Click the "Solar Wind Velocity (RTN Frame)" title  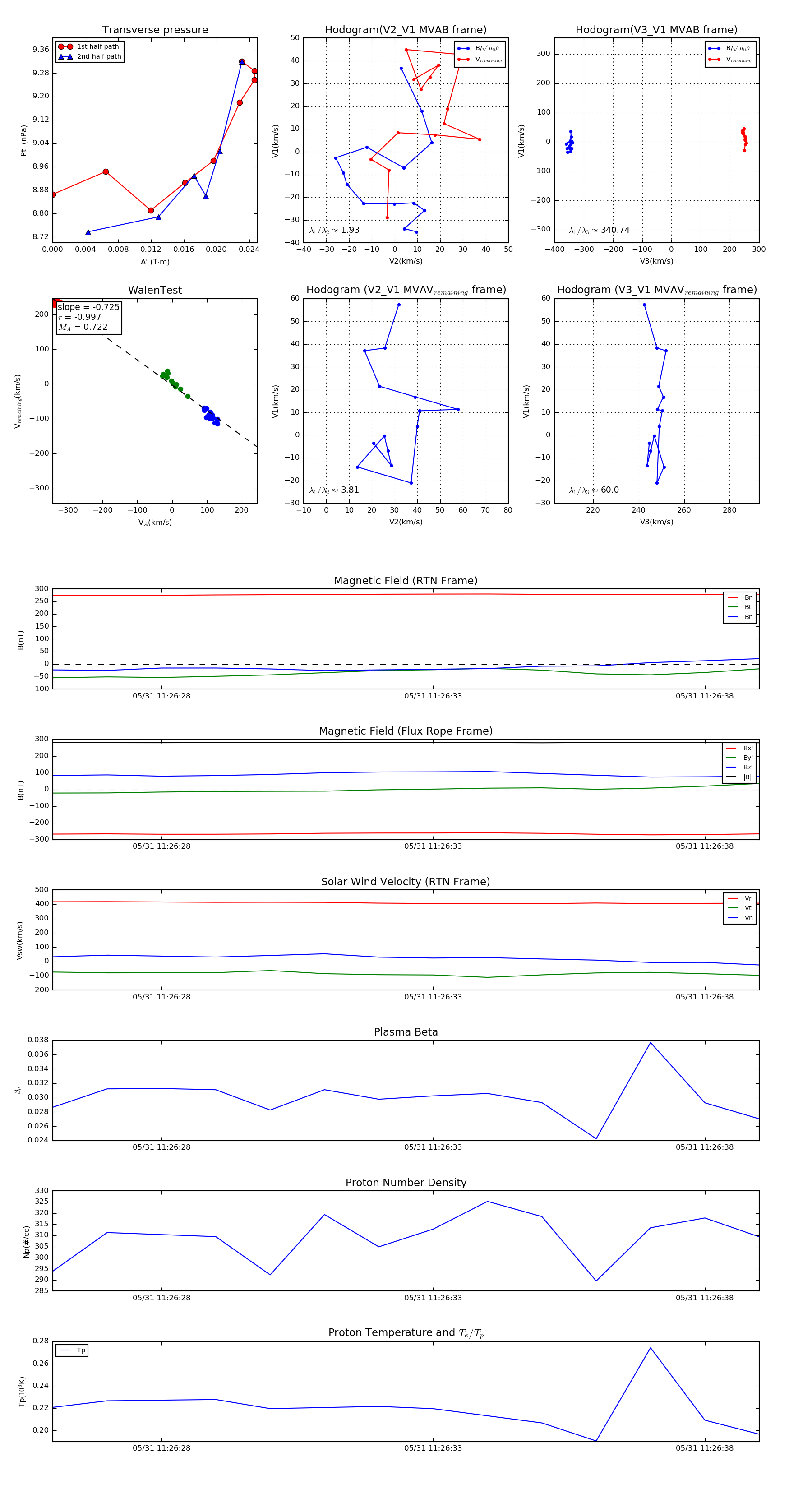pos(406,882)
